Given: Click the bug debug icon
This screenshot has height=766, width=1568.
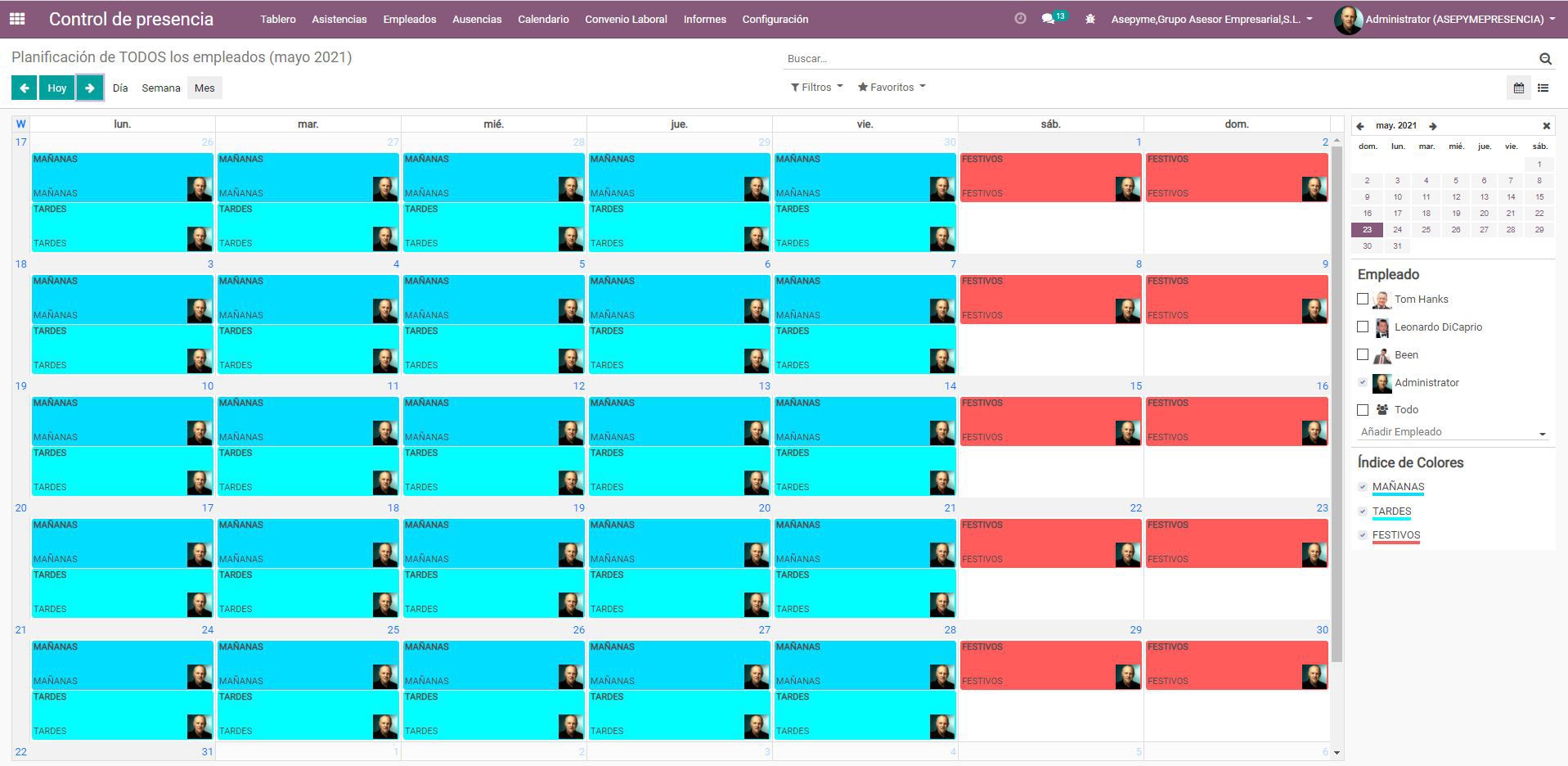Looking at the screenshot, I should click(1090, 19).
